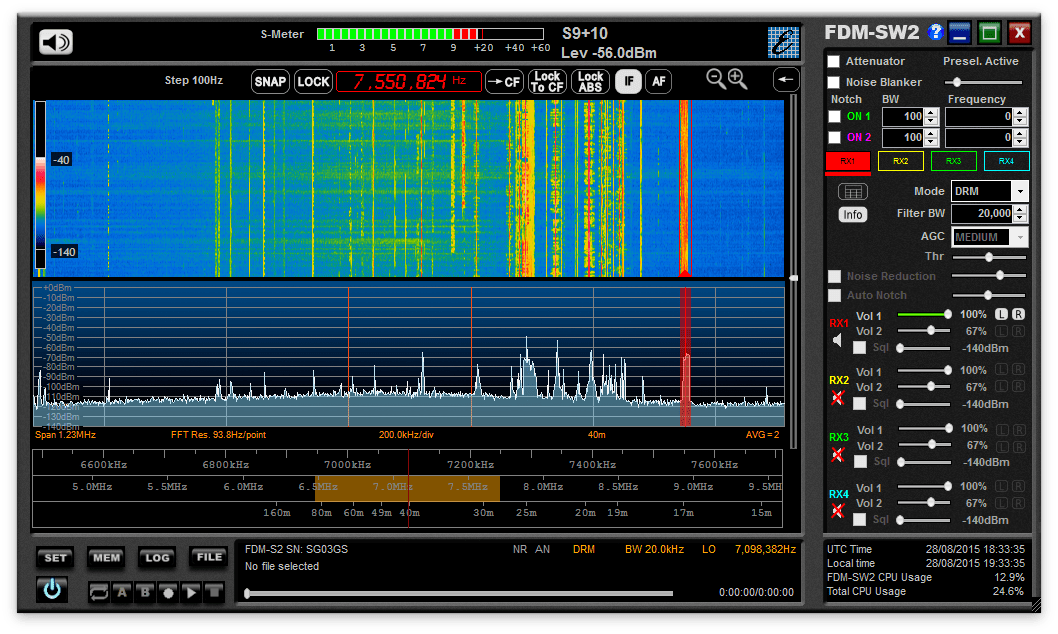Image resolution: width=1058 pixels, height=634 pixels.
Task: Switch to the RX2 receiver tab
Action: pos(900,161)
